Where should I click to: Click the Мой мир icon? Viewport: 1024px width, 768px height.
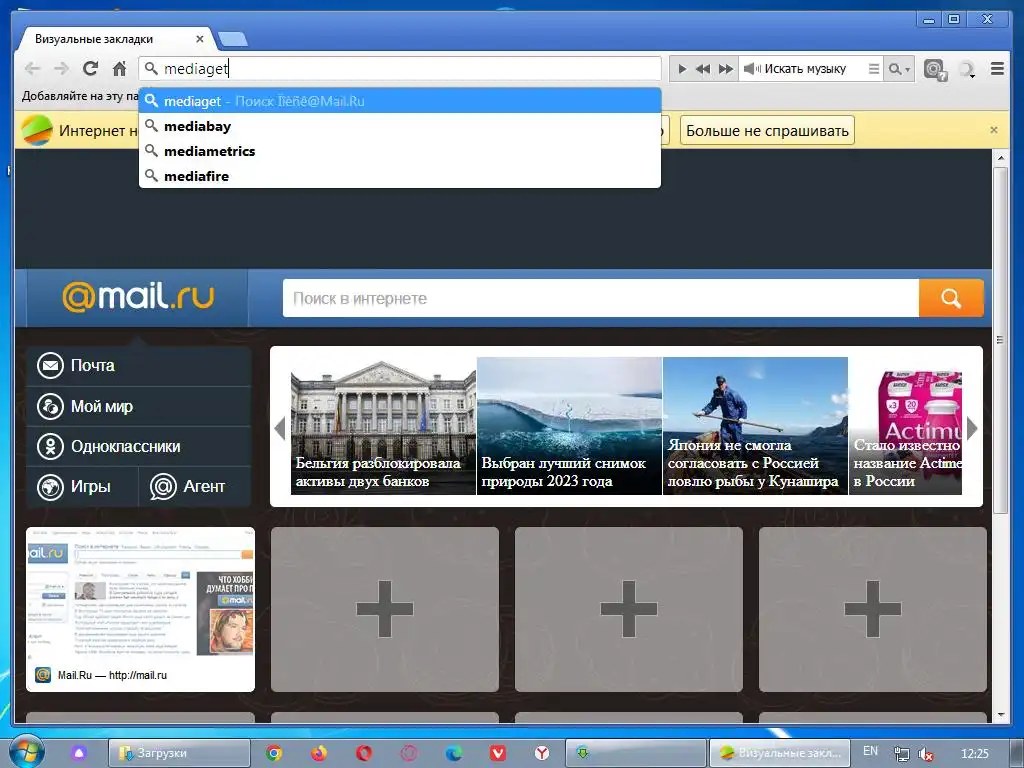[50, 406]
